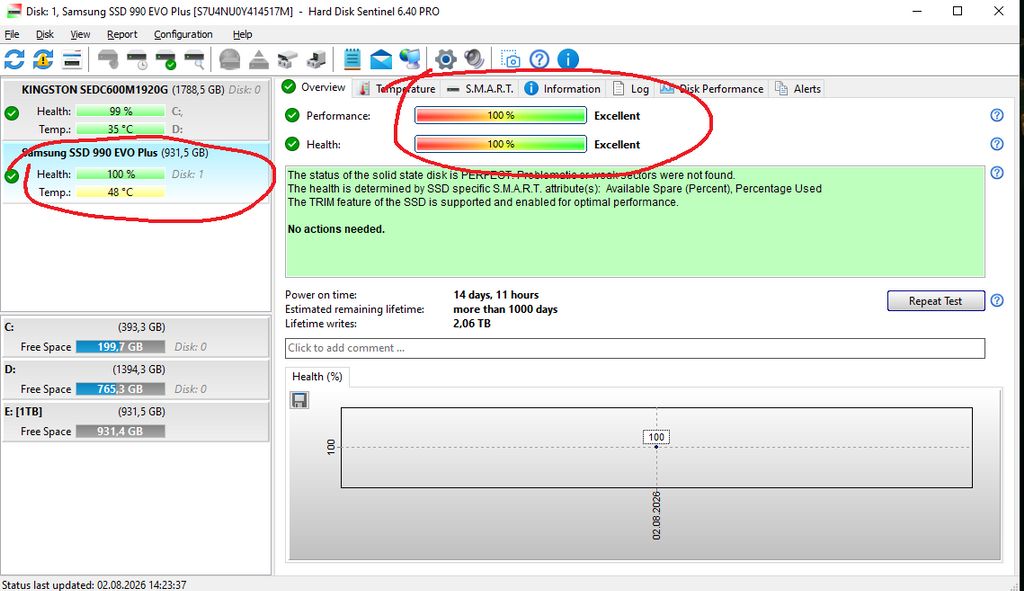
Task: Click the Kingston Temp. 35 °C bar
Action: pyautogui.click(x=120, y=129)
